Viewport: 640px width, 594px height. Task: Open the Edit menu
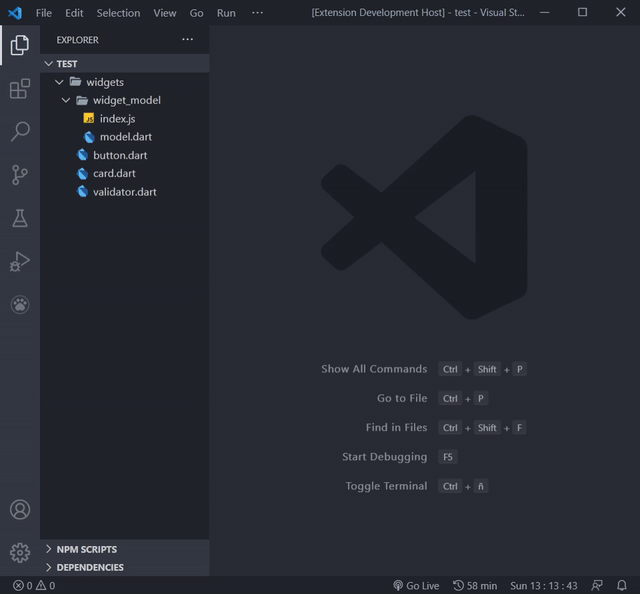coord(74,13)
